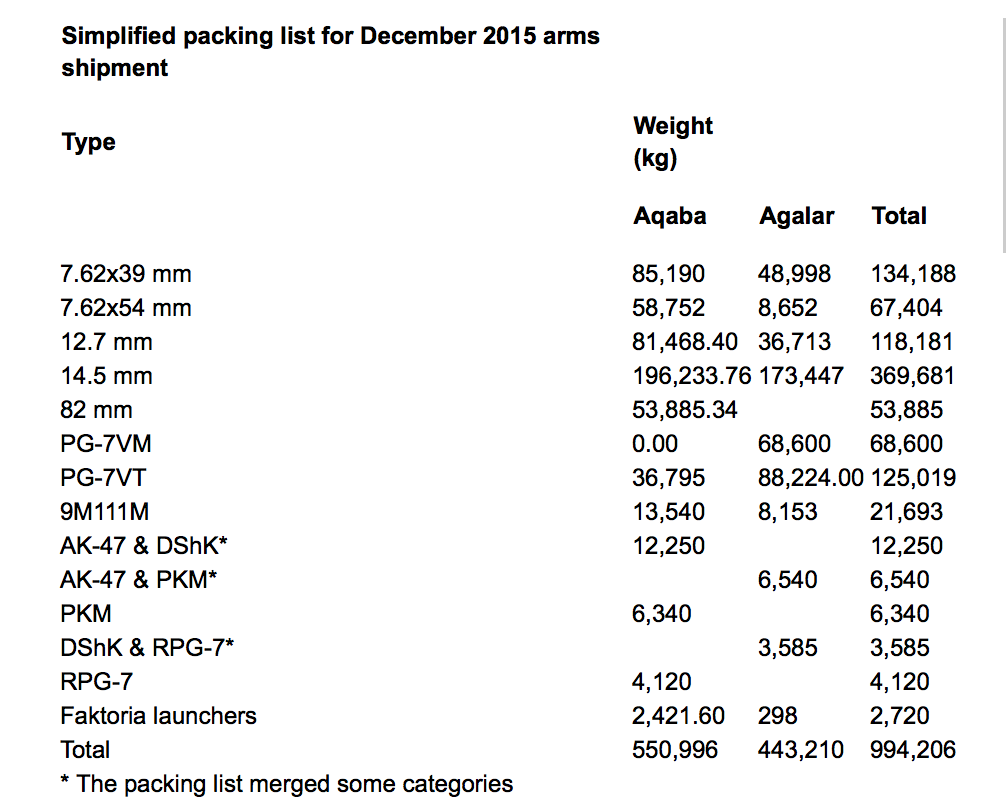Click the grand total value 994,206
Viewport: 1008px width, 806px height.
click(913, 750)
